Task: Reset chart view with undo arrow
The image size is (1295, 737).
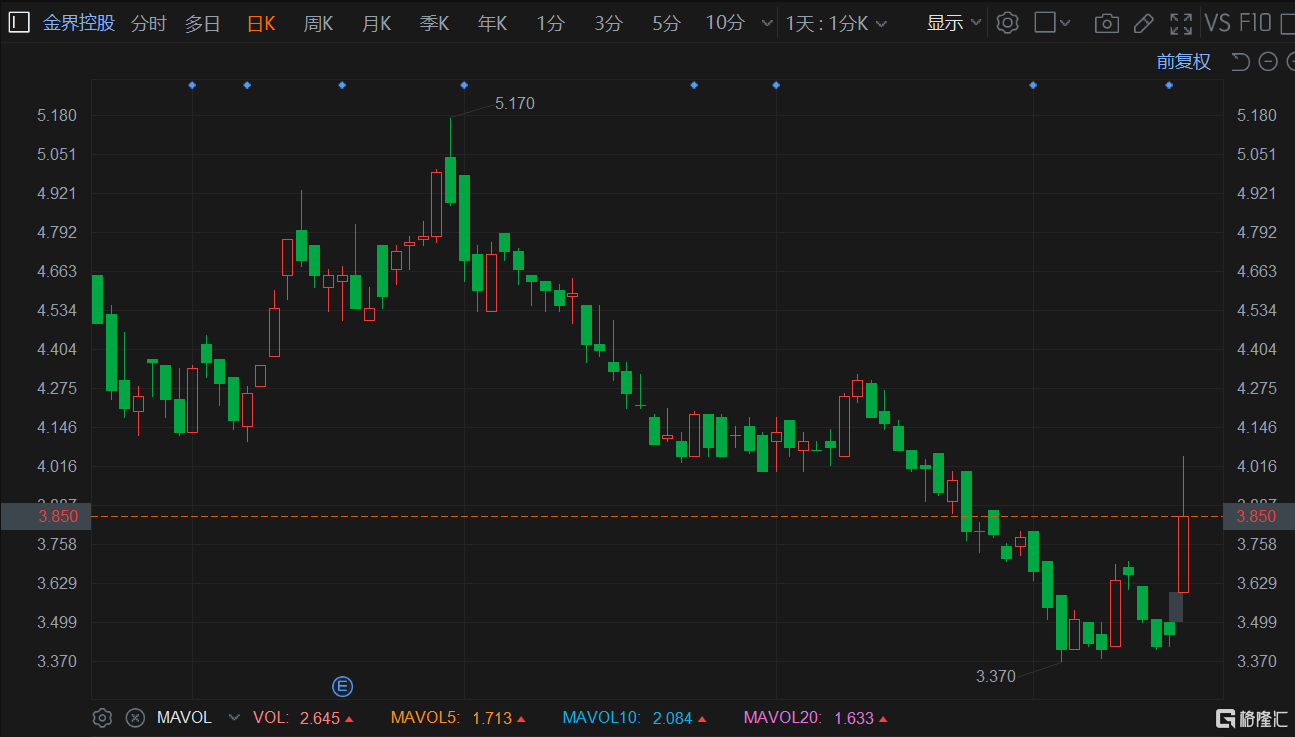Action: (x=1240, y=62)
